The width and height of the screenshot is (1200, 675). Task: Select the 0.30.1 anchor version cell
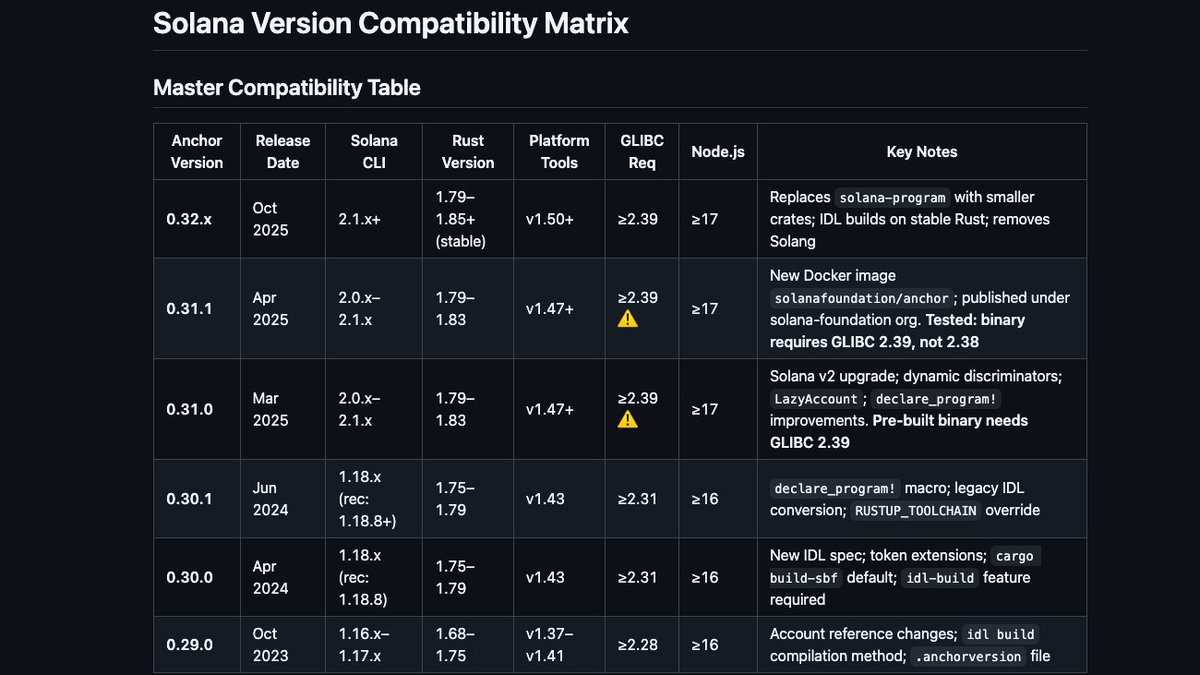point(197,499)
